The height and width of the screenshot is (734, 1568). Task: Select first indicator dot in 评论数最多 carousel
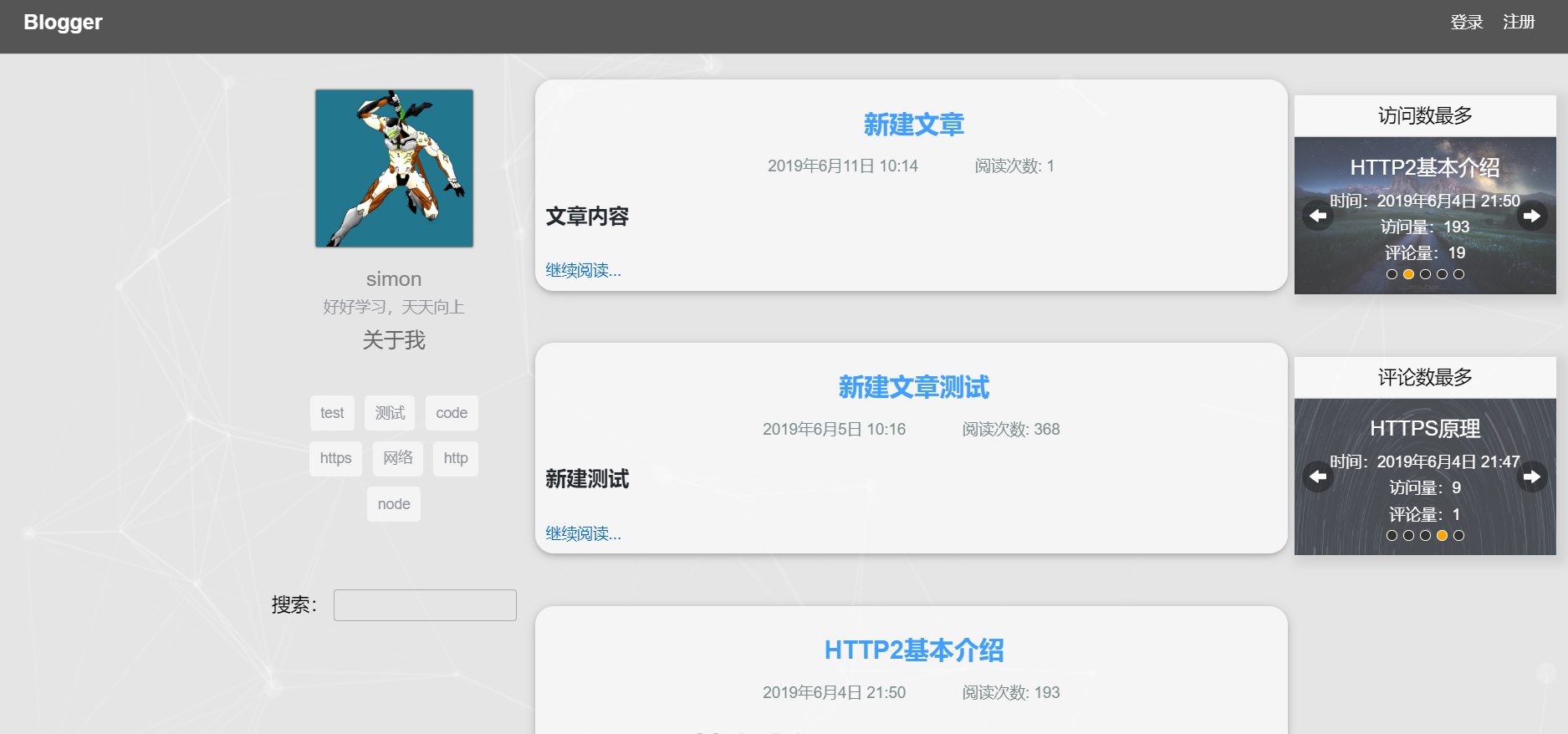point(1392,536)
